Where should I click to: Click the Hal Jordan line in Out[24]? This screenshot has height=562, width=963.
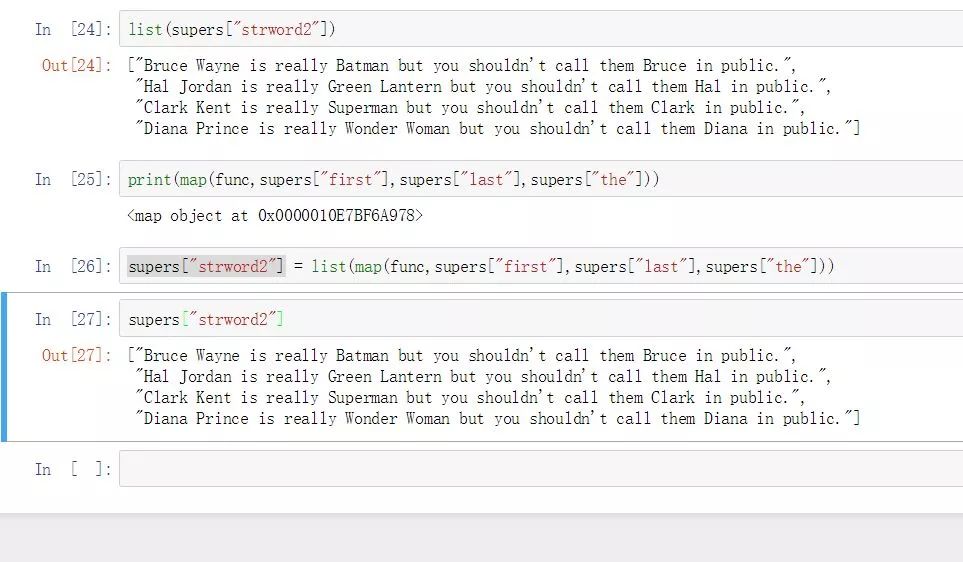coord(483,86)
